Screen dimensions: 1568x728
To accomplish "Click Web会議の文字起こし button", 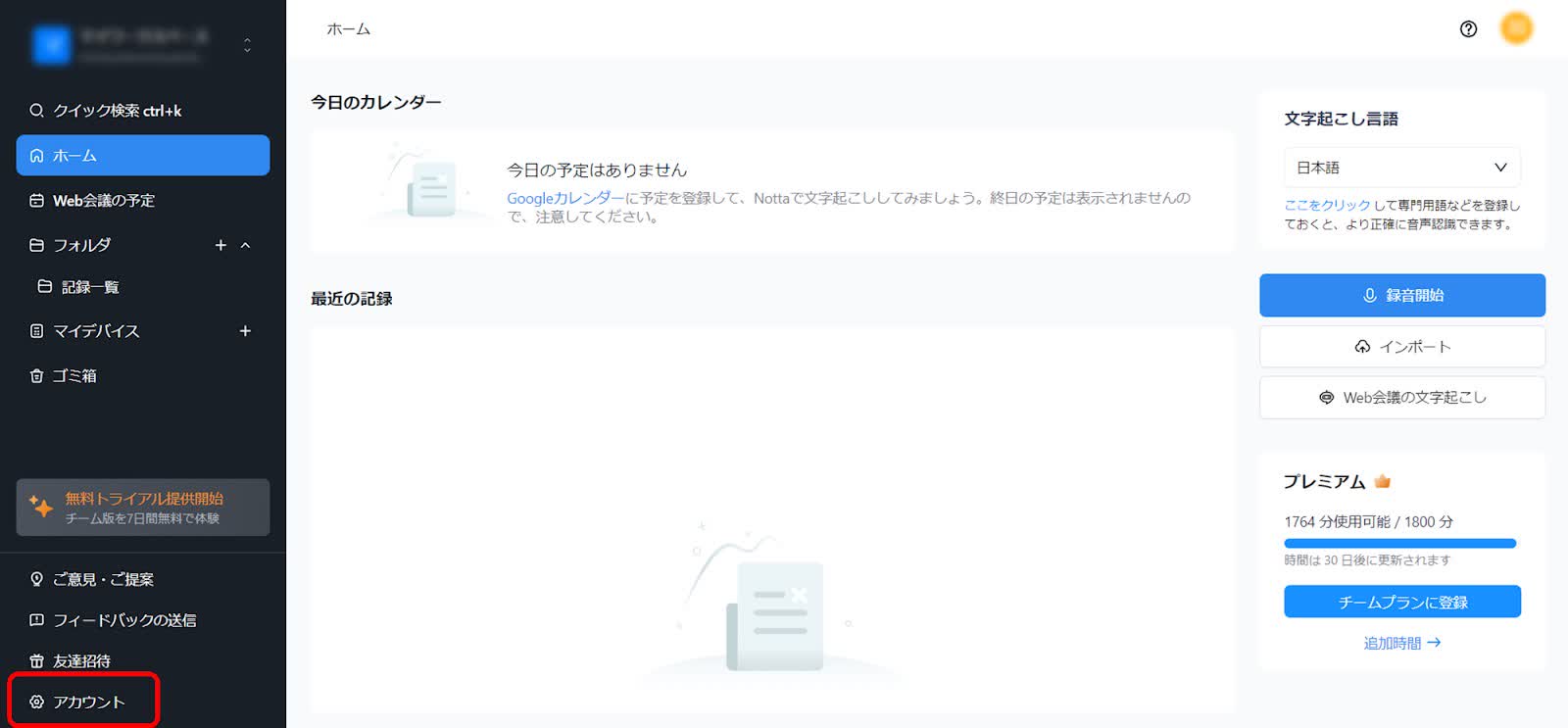I will [x=1402, y=398].
